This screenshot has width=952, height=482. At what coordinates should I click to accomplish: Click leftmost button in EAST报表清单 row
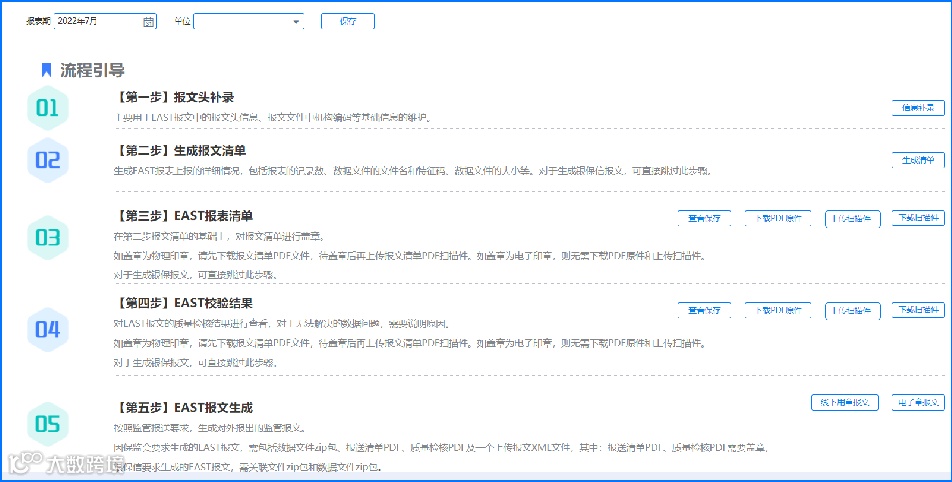[704, 219]
